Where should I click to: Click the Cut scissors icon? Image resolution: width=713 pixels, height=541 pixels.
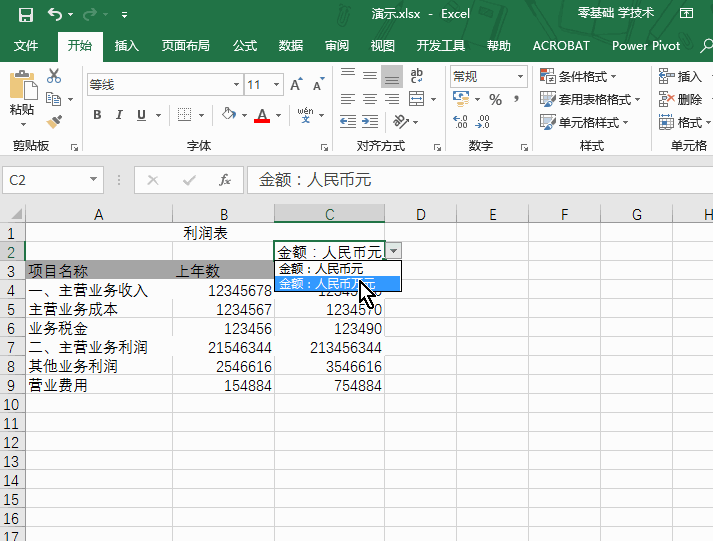point(54,76)
